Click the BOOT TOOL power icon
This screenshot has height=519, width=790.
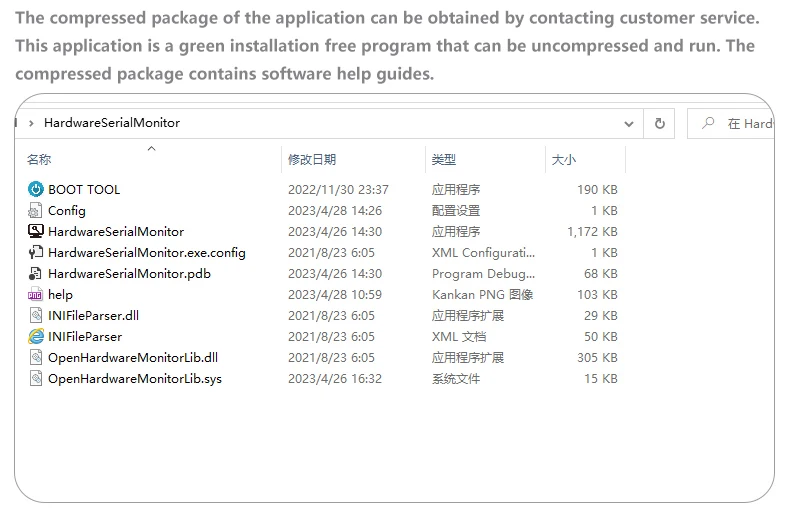(35, 189)
